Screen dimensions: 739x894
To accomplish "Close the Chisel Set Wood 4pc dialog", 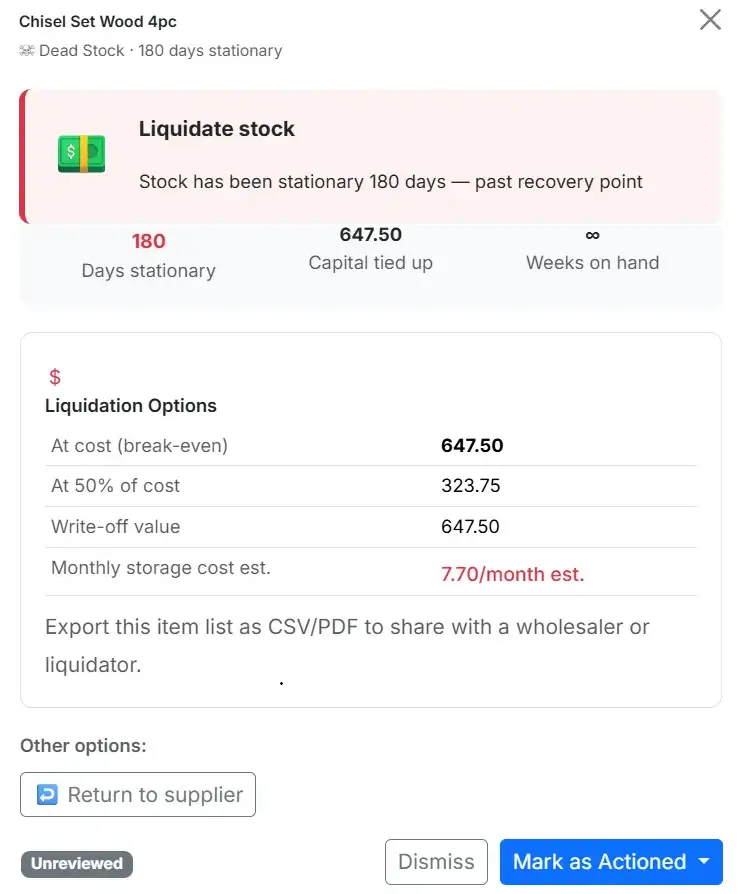I will 710,19.
